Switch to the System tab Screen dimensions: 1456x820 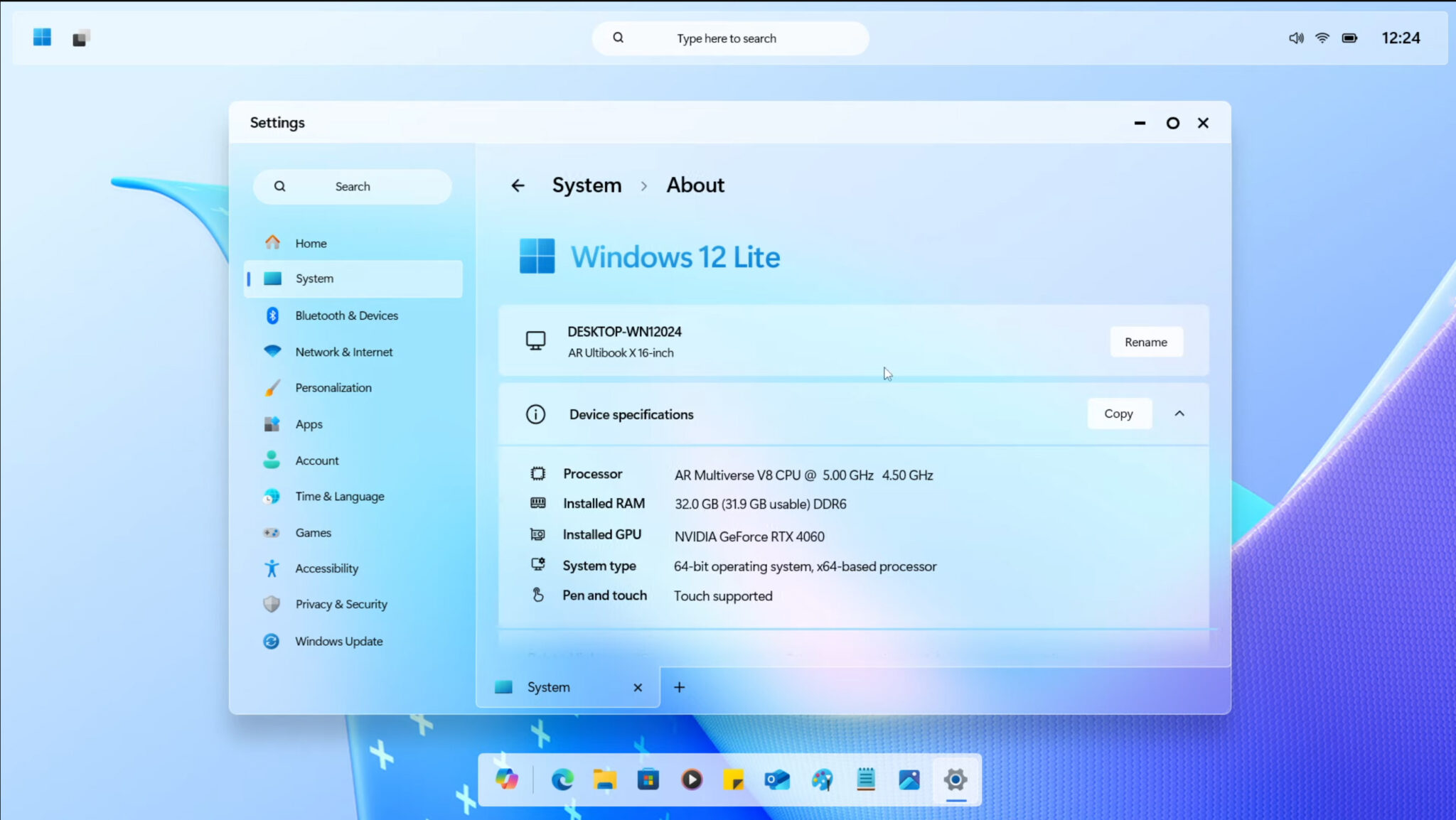[548, 686]
